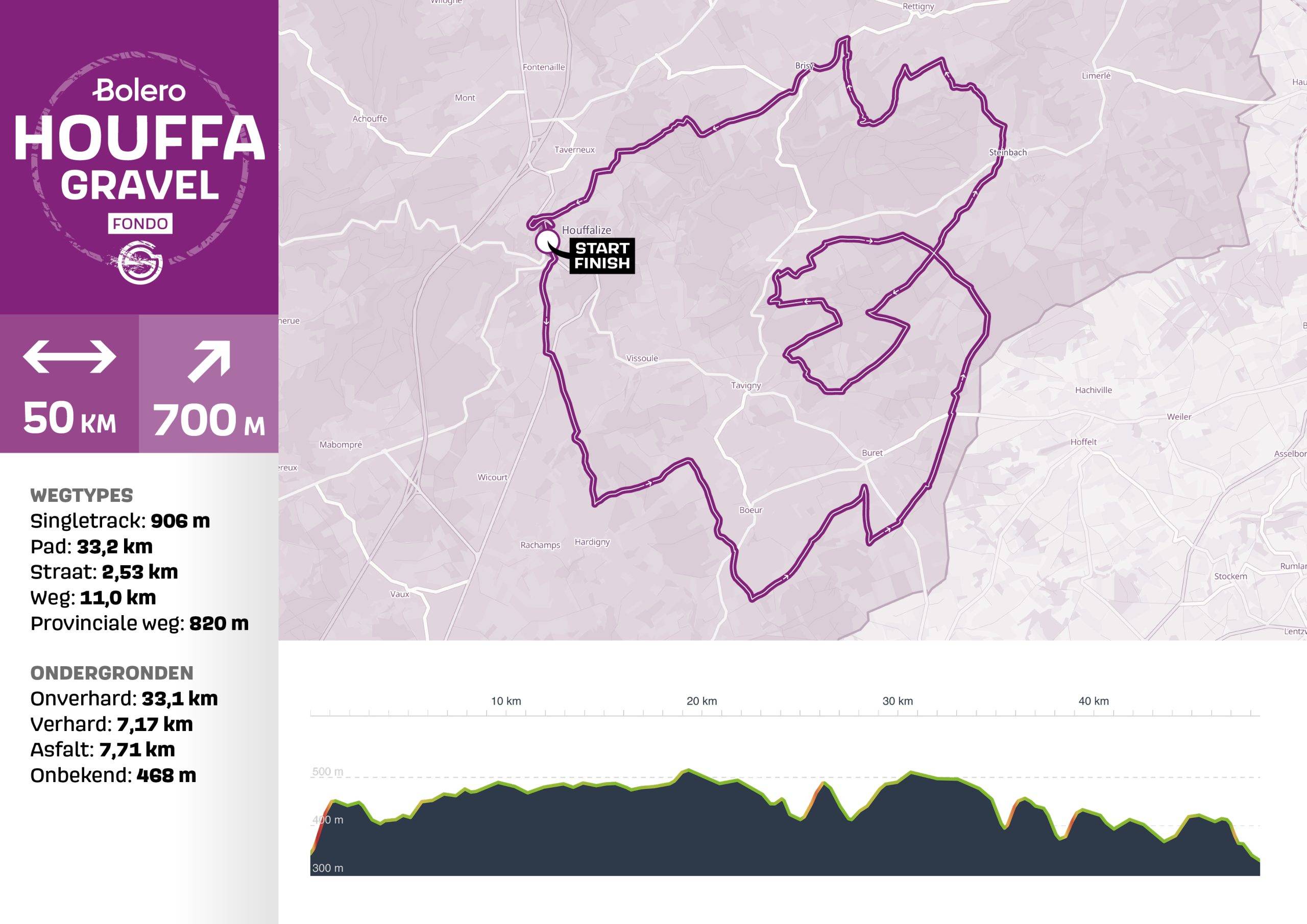Select the Steinbach village label
The width and height of the screenshot is (1307, 924).
(1008, 152)
